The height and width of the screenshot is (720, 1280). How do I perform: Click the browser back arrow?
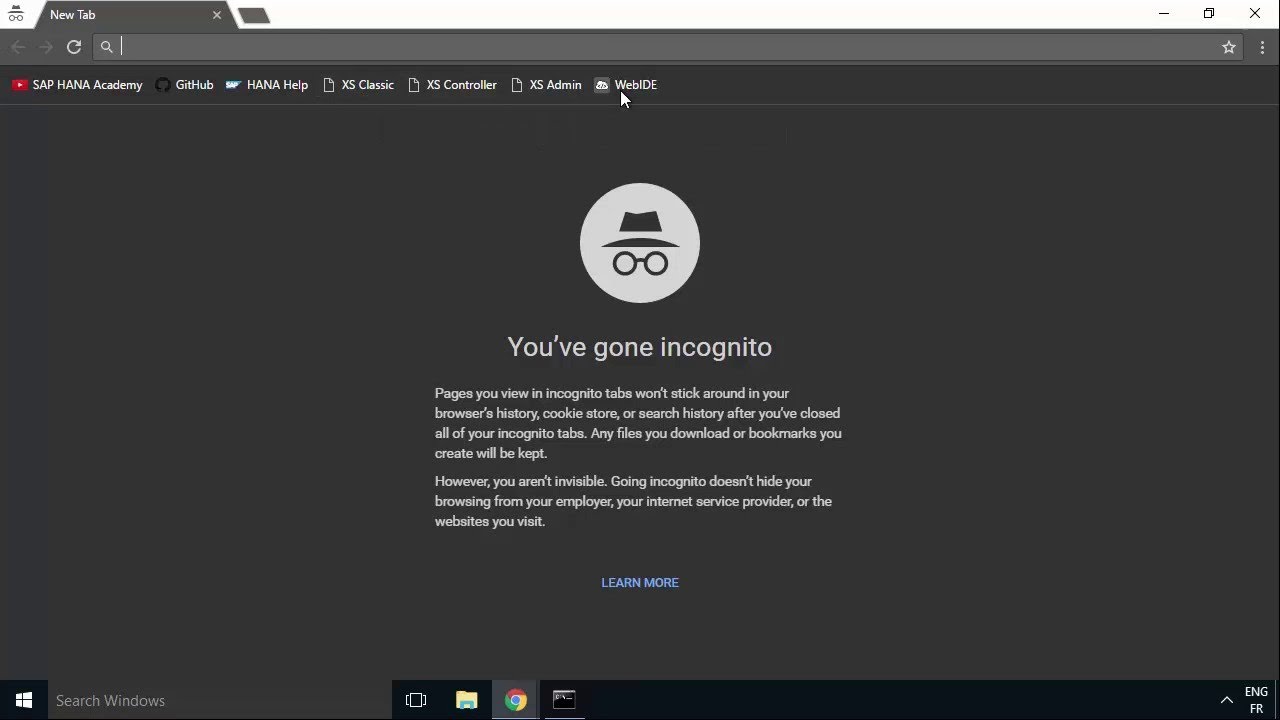(x=18, y=47)
